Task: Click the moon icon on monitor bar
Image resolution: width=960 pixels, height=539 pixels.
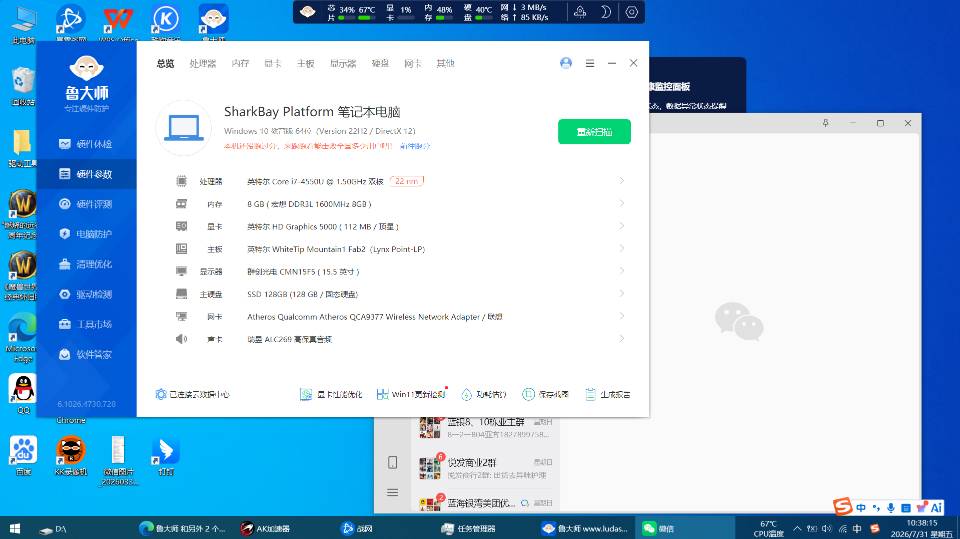Action: click(606, 12)
